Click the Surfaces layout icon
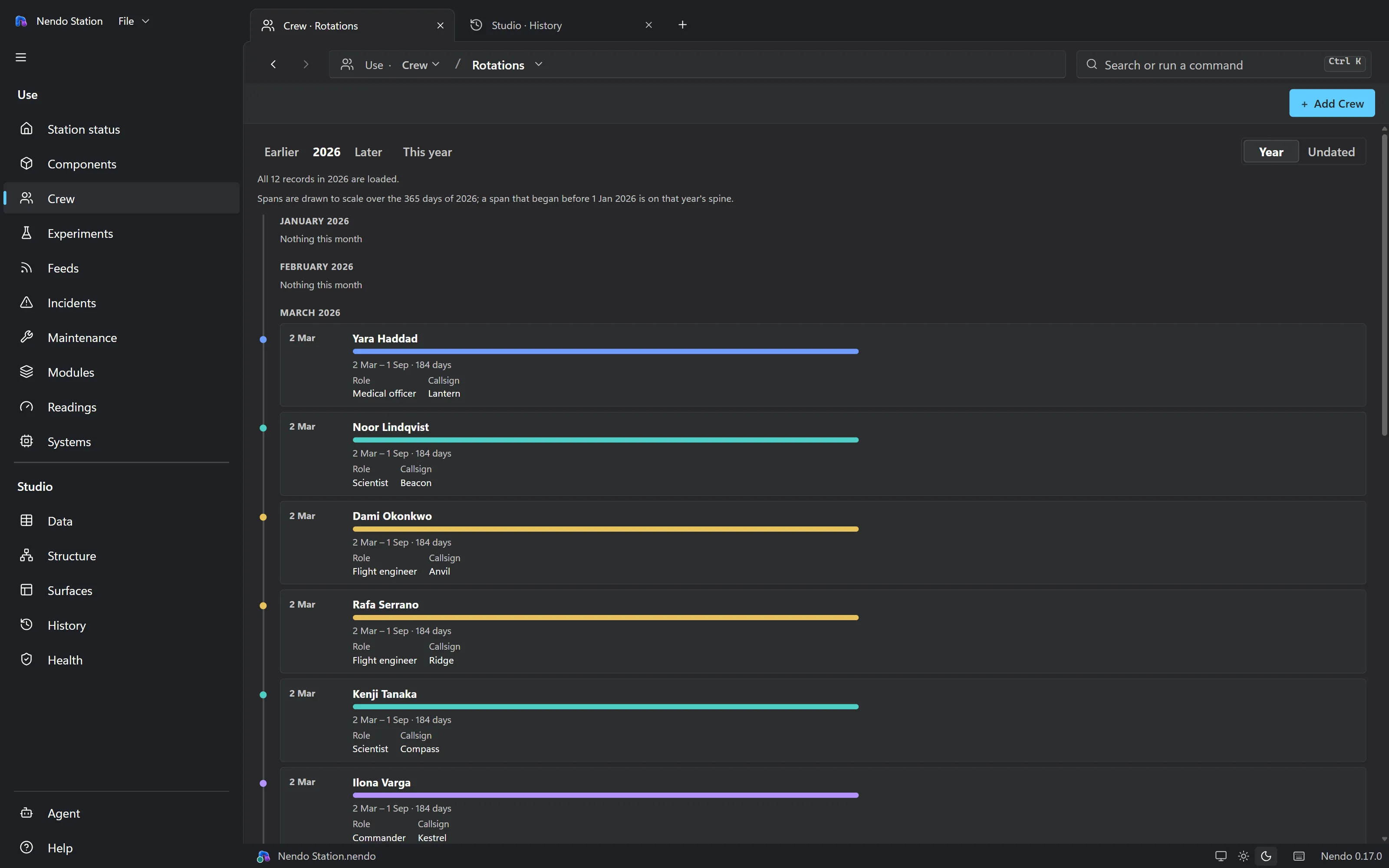 tap(26, 590)
